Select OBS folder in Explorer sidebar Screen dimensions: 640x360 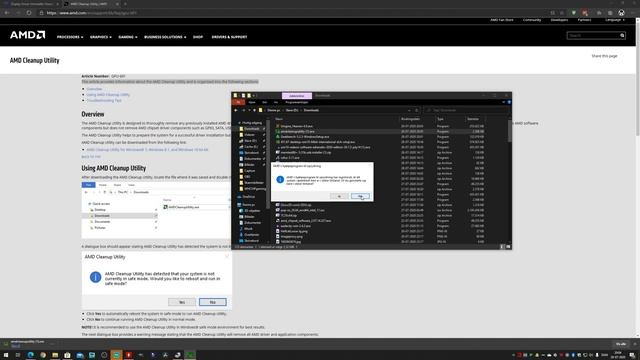click(247, 177)
